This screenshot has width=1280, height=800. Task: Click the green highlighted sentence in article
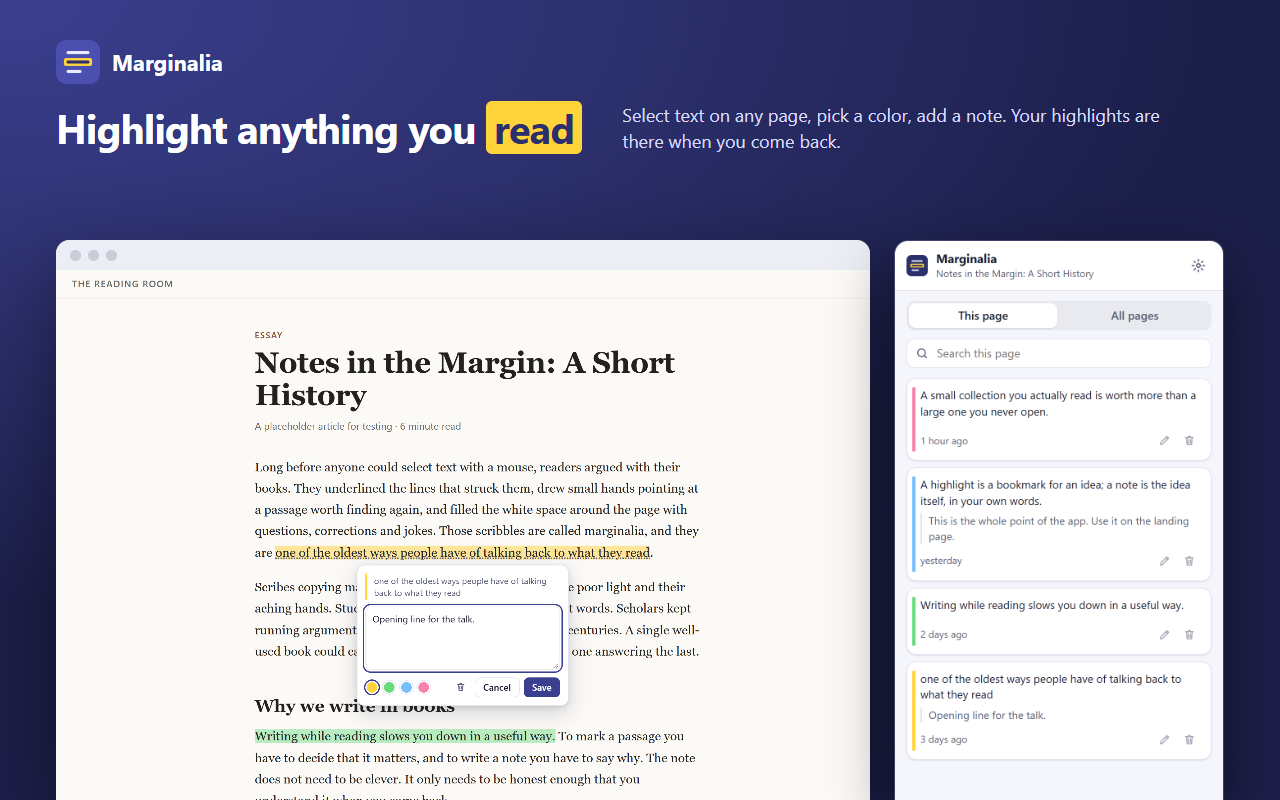pyautogui.click(x=404, y=736)
